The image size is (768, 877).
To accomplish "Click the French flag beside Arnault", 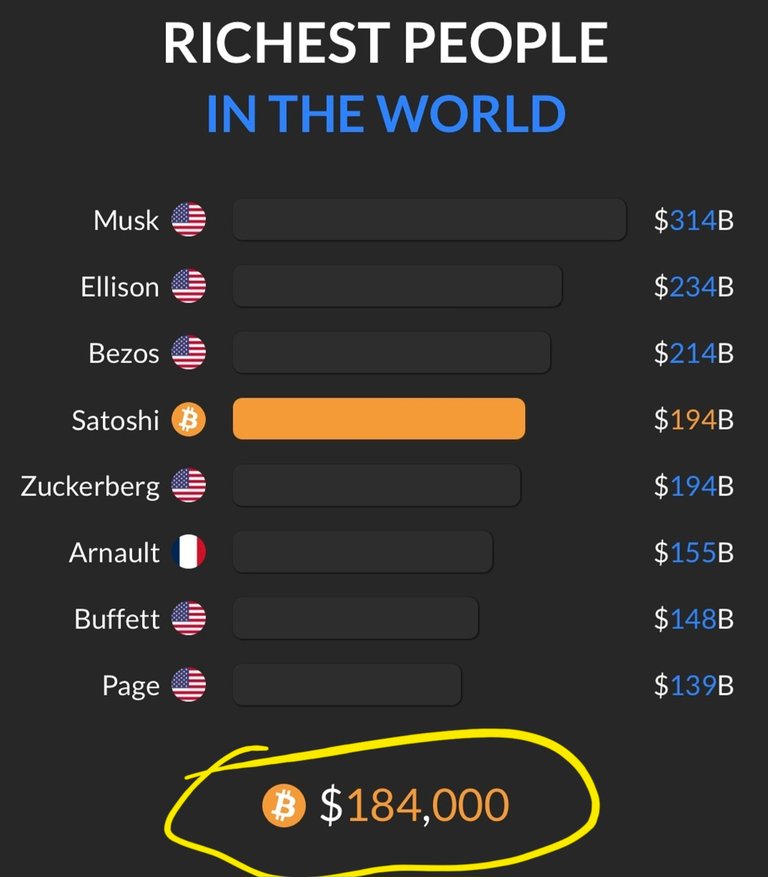I will 189,551.
